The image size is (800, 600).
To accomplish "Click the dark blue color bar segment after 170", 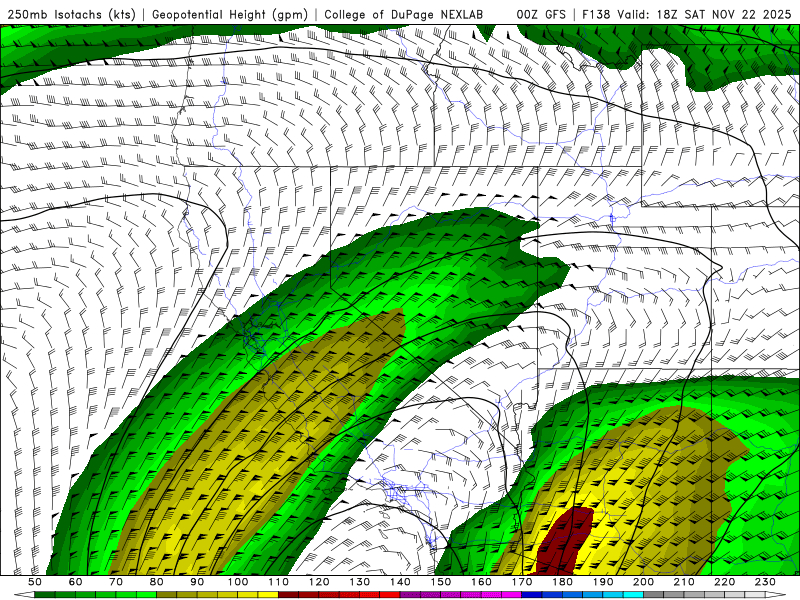I will [x=532, y=595].
